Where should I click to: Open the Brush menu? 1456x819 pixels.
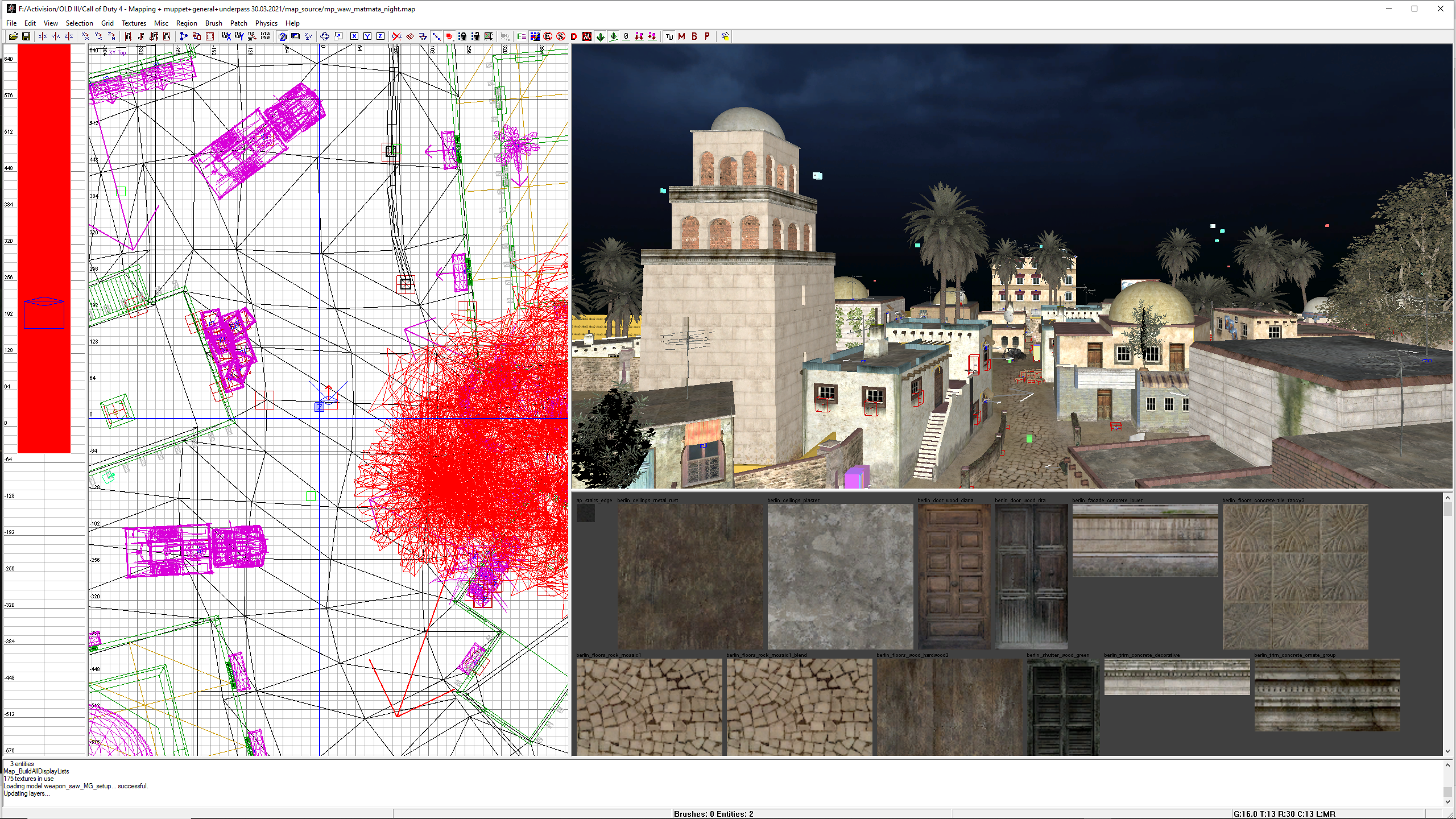pos(213,23)
